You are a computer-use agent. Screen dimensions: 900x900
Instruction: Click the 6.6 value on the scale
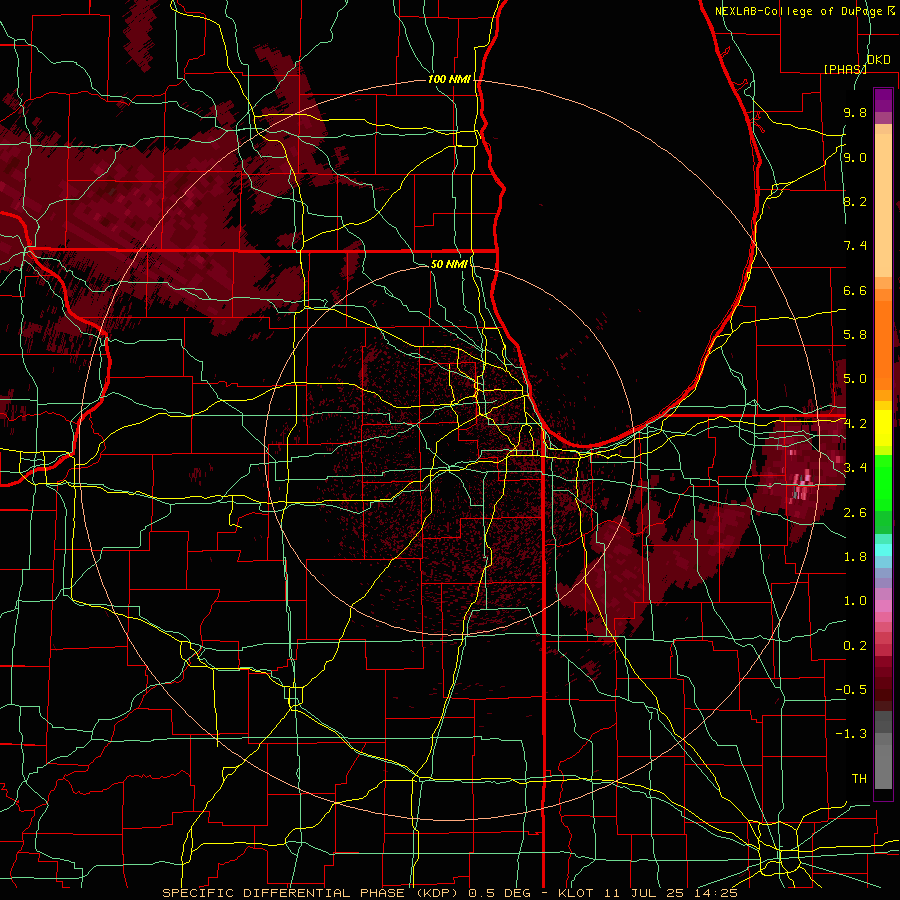point(855,290)
